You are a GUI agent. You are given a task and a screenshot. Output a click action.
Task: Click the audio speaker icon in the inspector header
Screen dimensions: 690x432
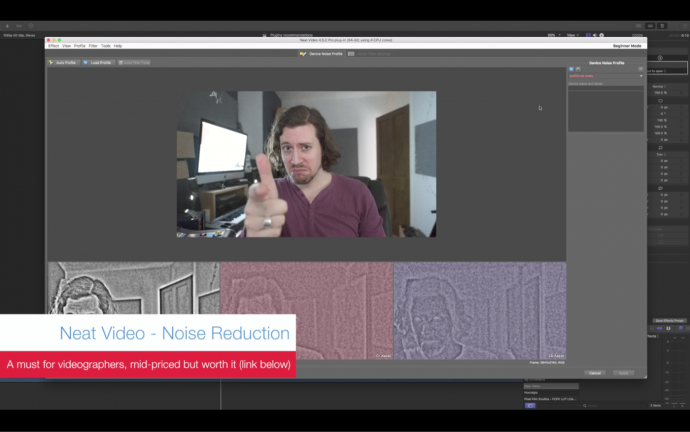point(595,35)
